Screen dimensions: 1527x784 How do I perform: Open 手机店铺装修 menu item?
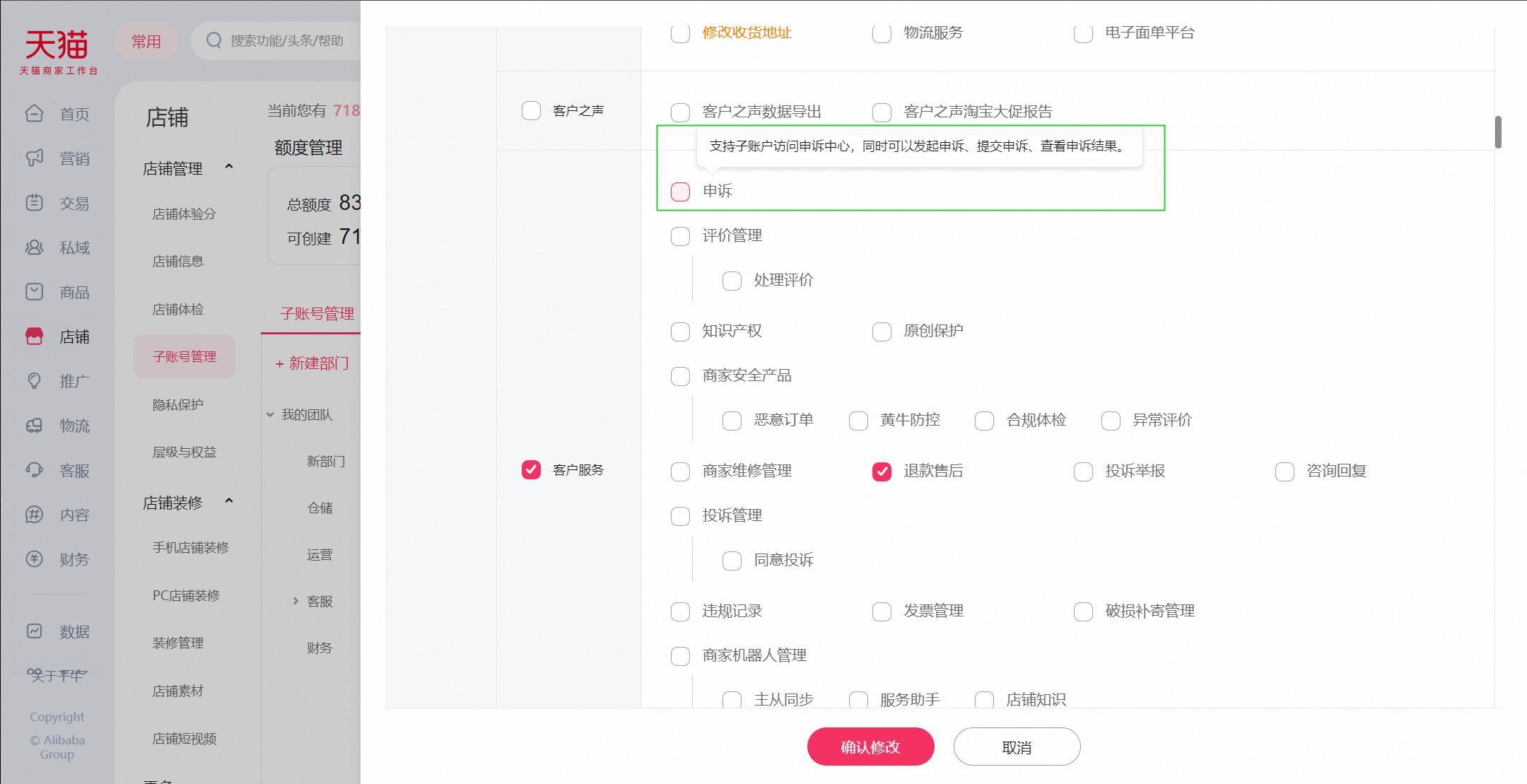tap(191, 547)
